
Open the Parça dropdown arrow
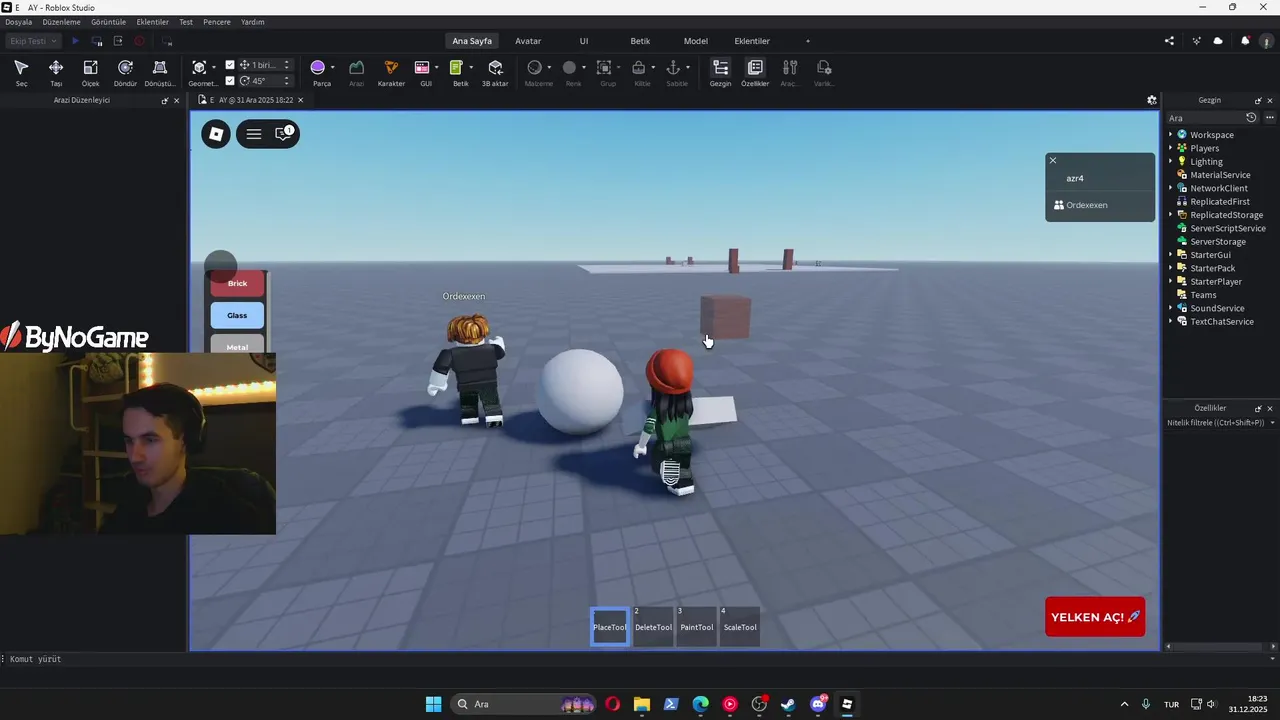click(332, 68)
